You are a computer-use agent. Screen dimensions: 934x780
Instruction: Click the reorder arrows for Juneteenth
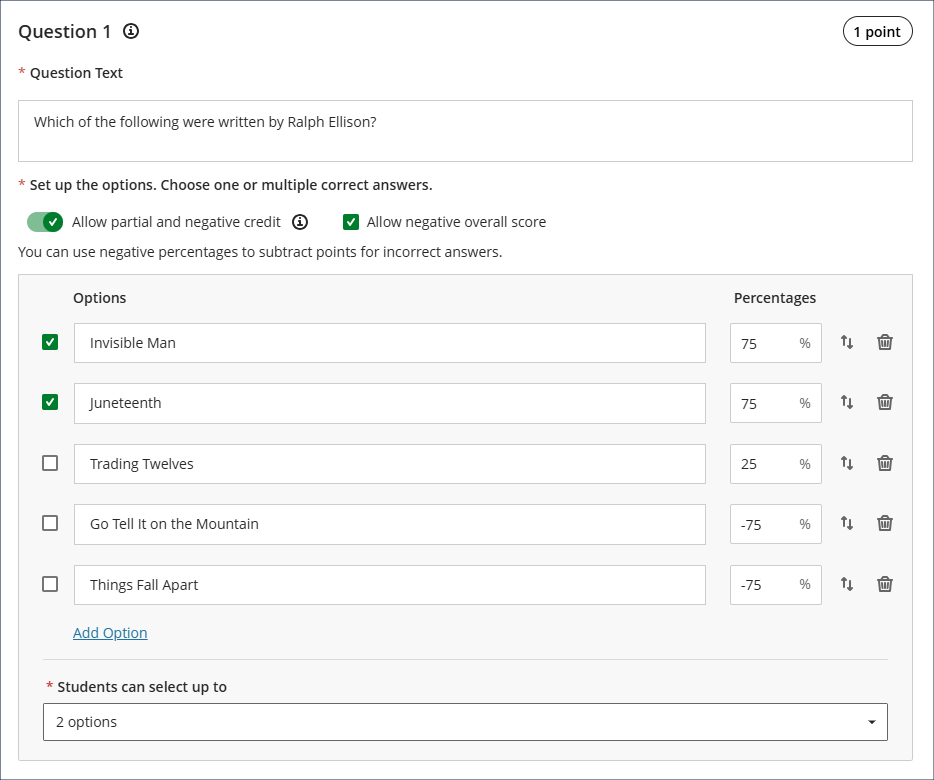coord(847,402)
